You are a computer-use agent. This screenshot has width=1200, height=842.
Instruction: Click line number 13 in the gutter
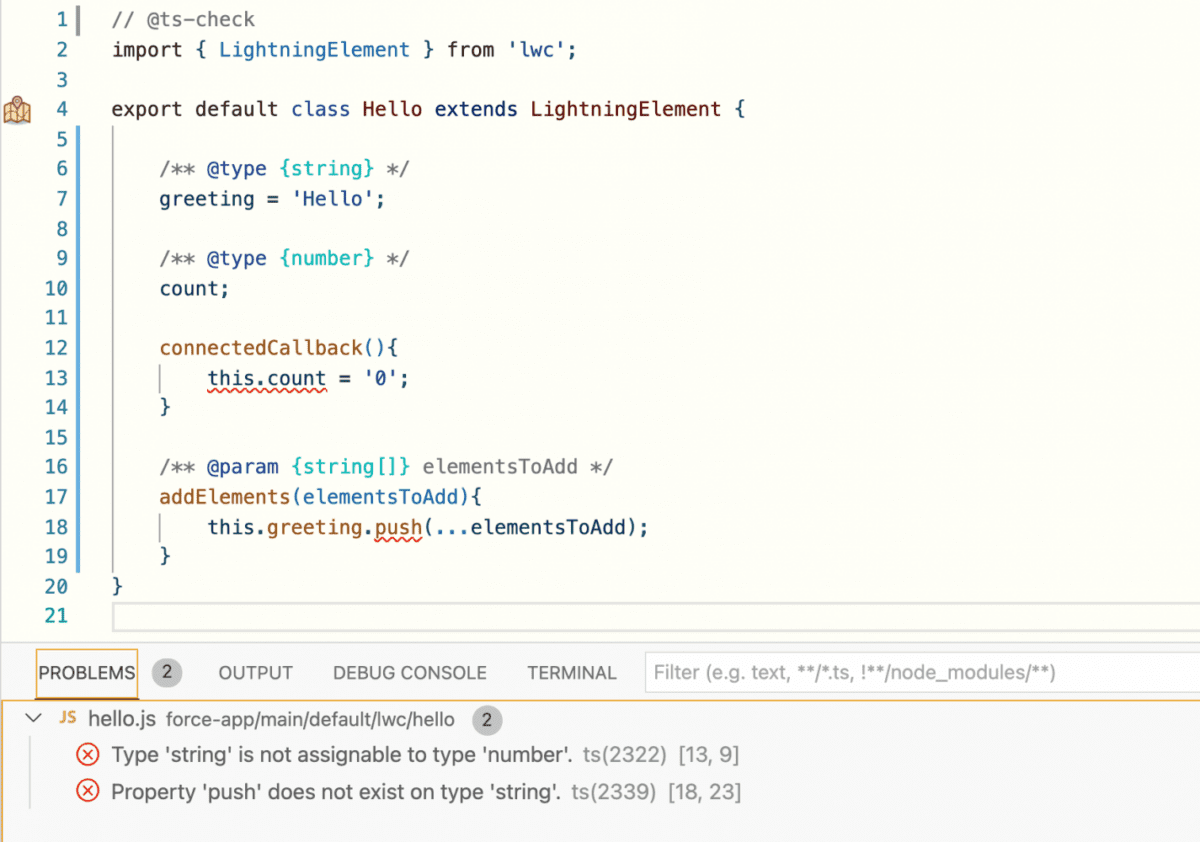pos(56,378)
